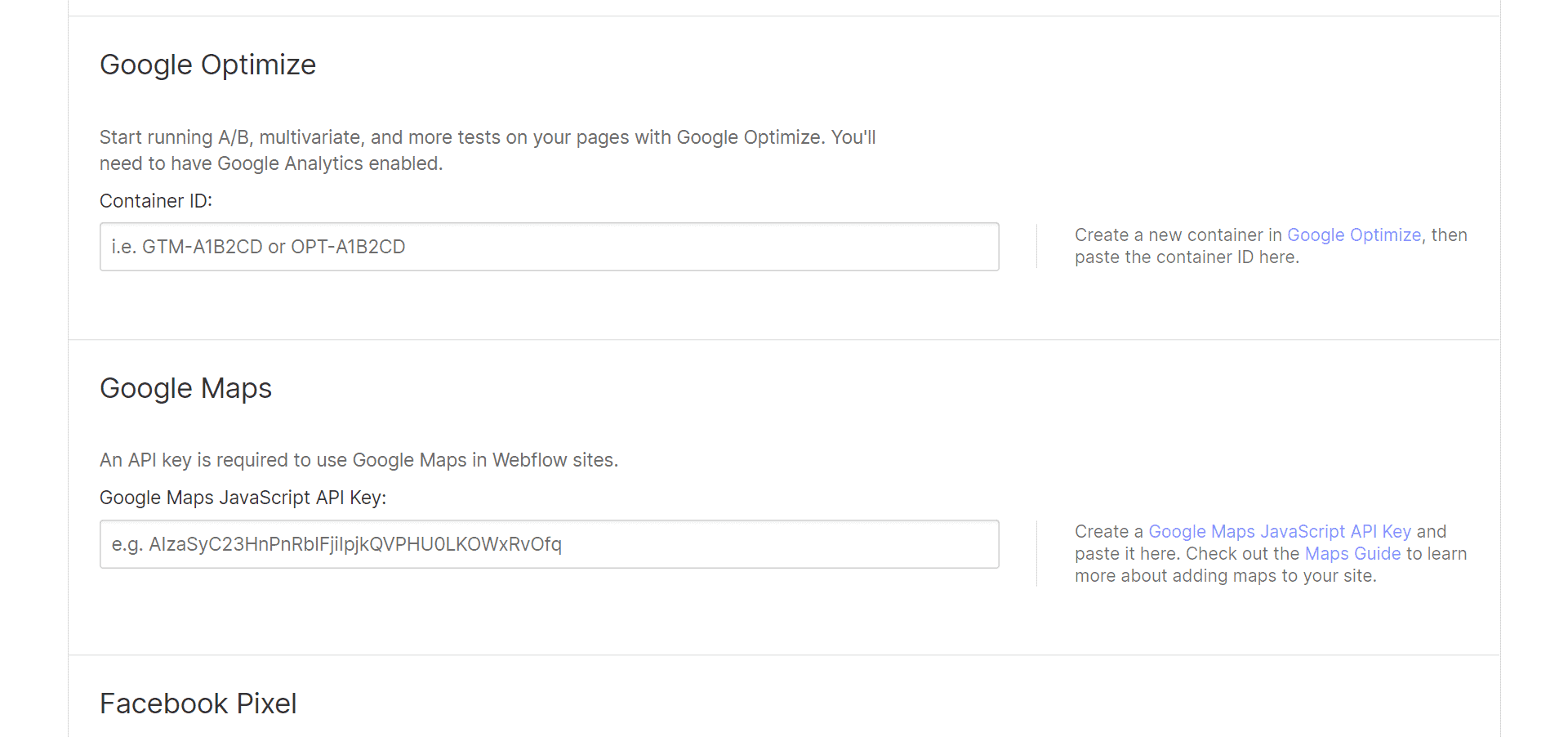Click the Google Maps JavaScript API Key field
The width and height of the screenshot is (1568, 737).
coord(549,544)
